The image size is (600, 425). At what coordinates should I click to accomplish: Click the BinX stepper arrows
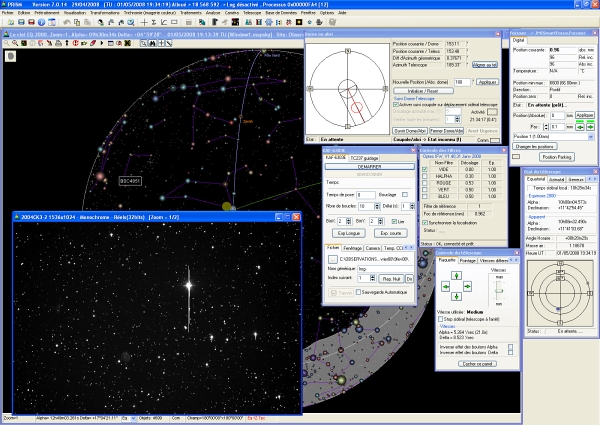pyautogui.click(x=349, y=221)
